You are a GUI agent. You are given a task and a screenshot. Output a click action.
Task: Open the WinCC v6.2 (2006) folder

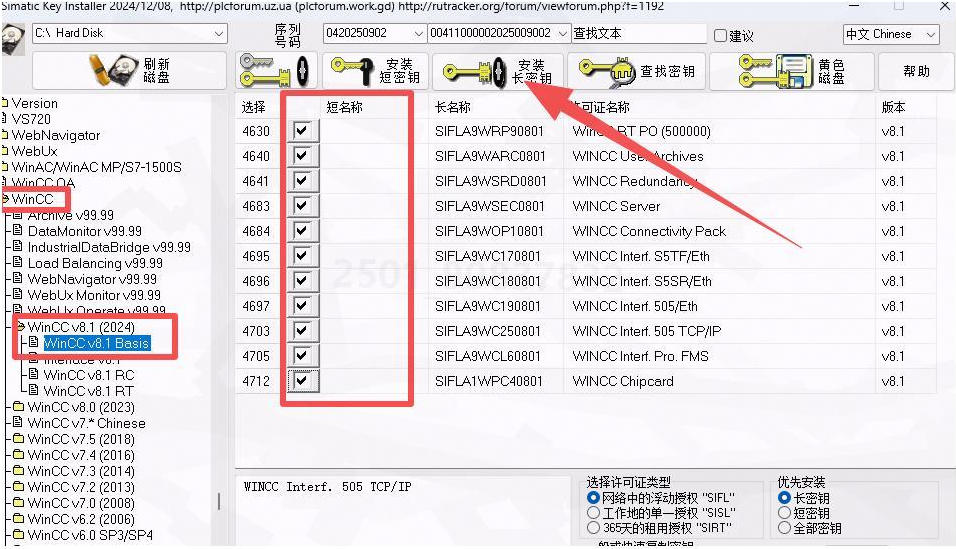(73, 519)
